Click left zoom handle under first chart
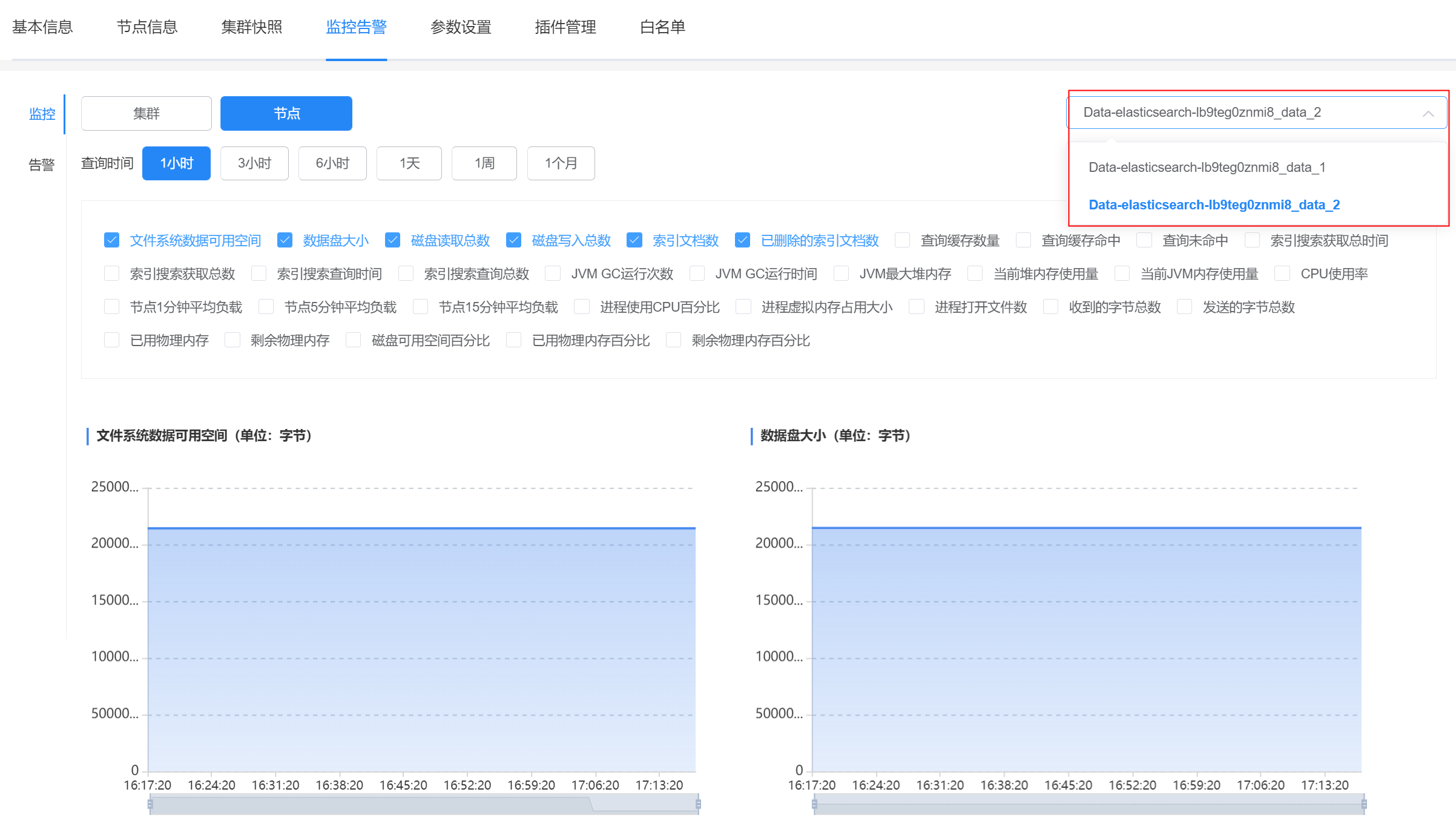 click(x=150, y=804)
